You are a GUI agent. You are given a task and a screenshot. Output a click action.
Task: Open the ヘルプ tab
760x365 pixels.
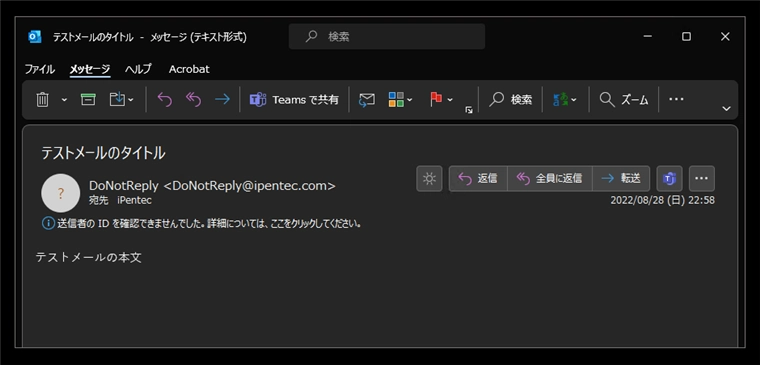coord(138,69)
